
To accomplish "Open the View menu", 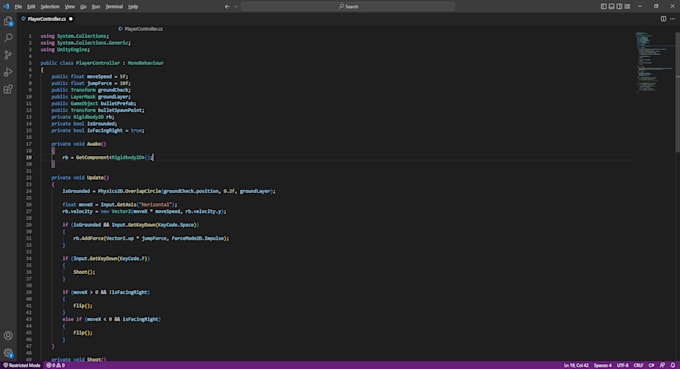I will [70, 7].
